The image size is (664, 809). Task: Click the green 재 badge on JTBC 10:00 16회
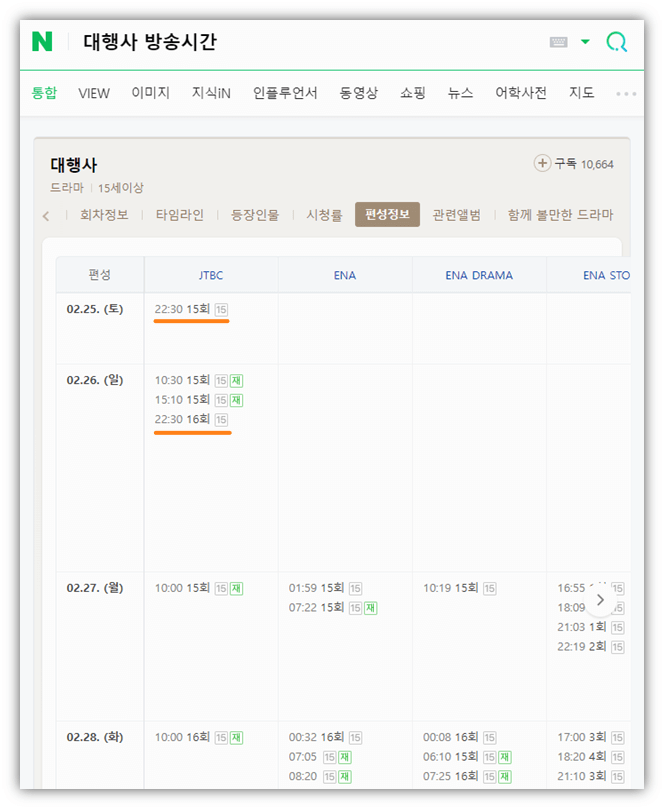point(236,738)
